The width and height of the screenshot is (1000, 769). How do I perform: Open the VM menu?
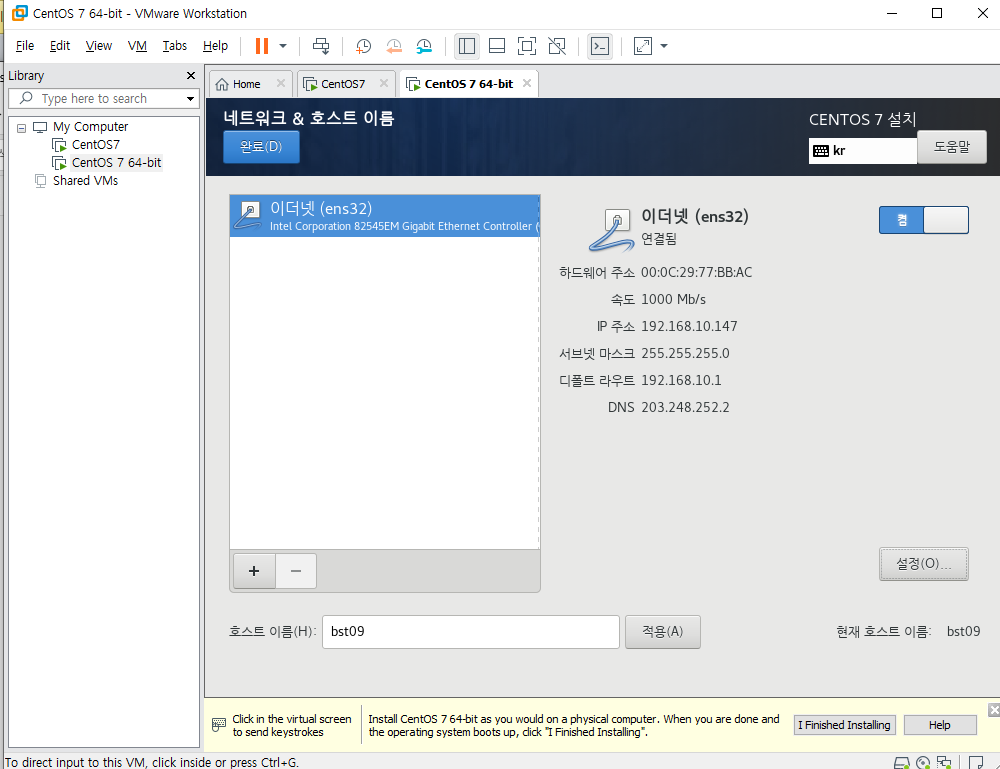[x=137, y=46]
